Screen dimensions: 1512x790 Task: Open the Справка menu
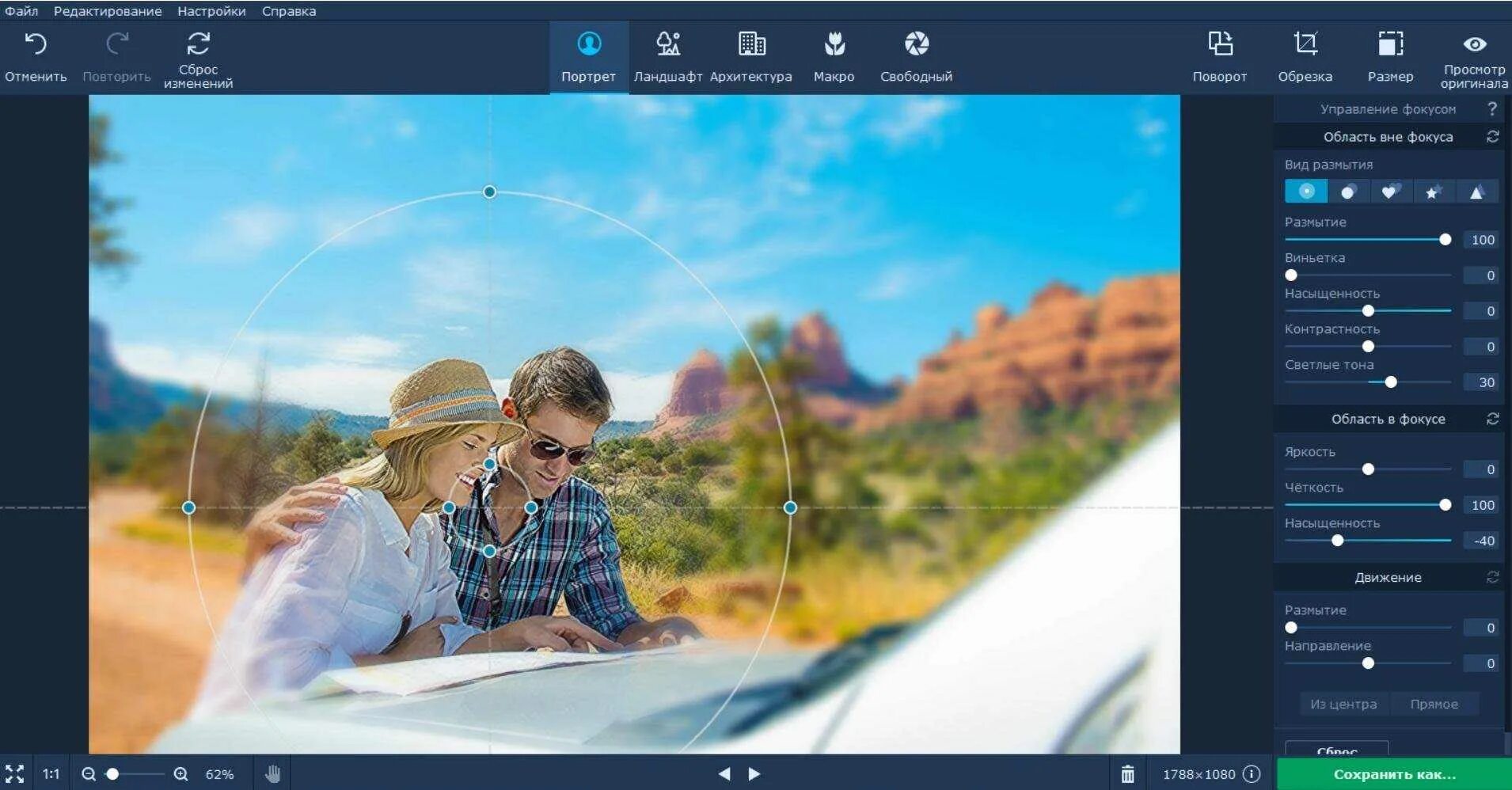coord(289,11)
